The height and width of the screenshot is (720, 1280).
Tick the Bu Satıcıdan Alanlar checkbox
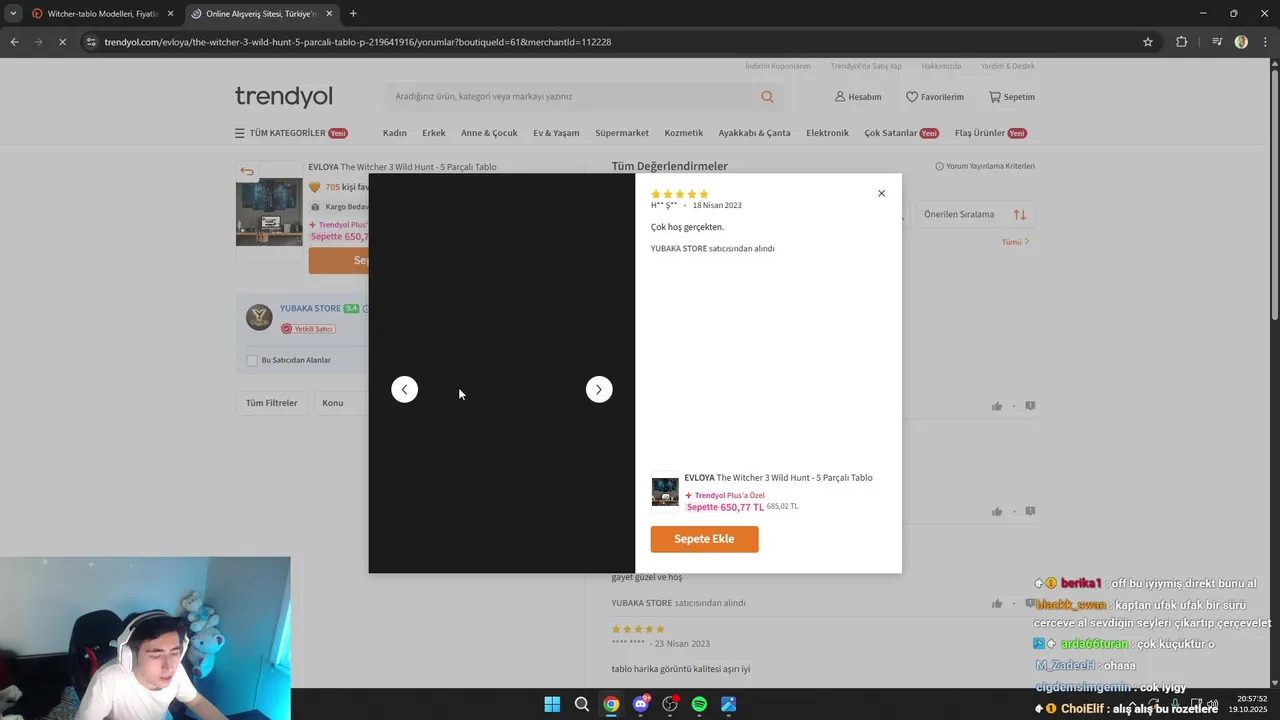click(252, 360)
